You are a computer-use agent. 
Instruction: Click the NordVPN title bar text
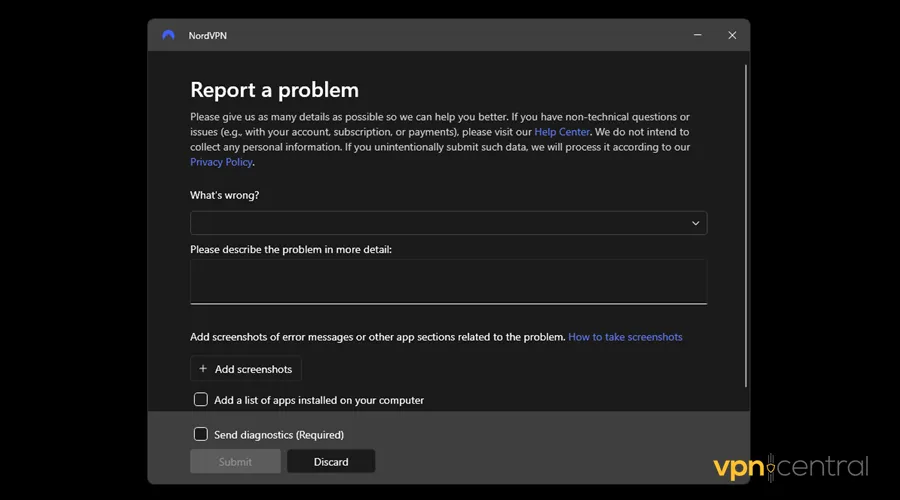click(208, 36)
